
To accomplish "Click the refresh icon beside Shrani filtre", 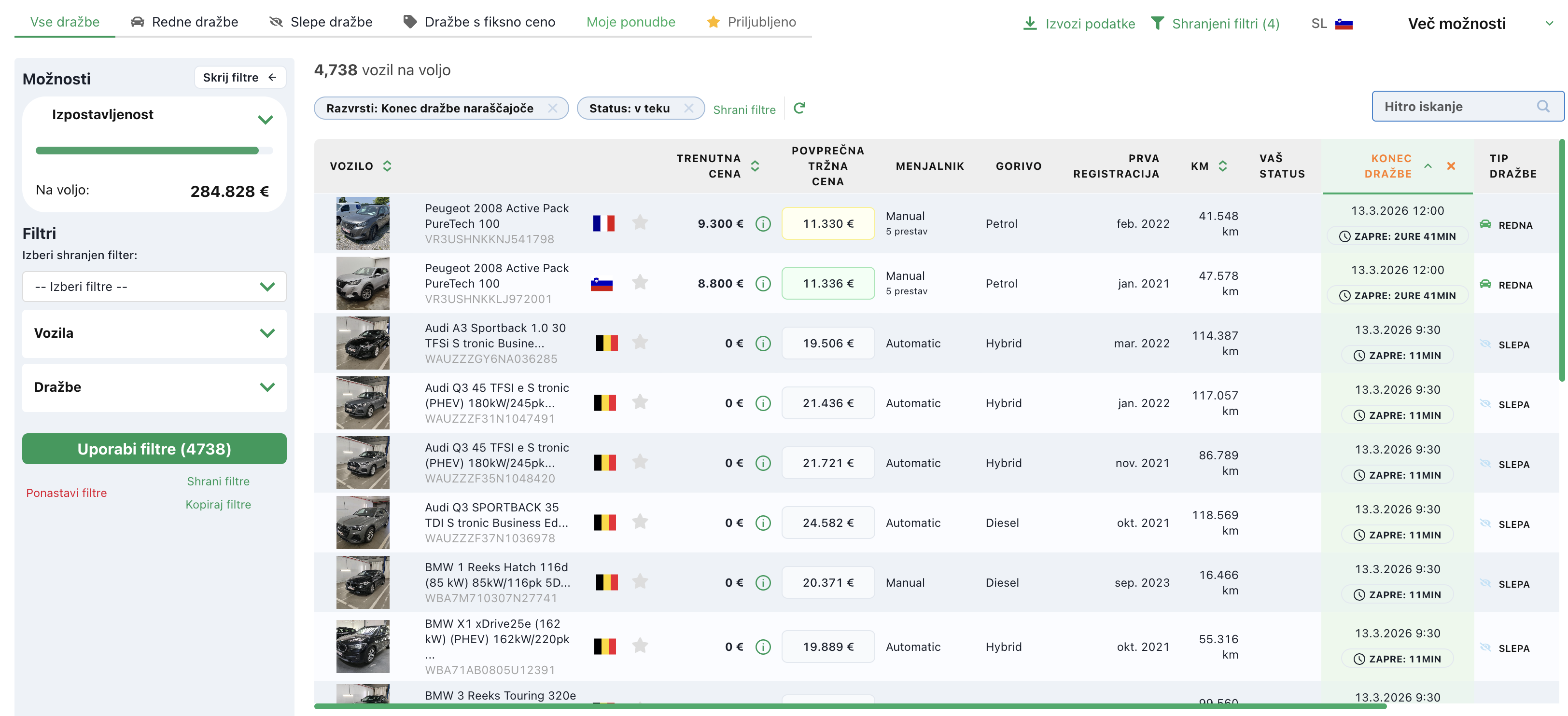I will [799, 108].
